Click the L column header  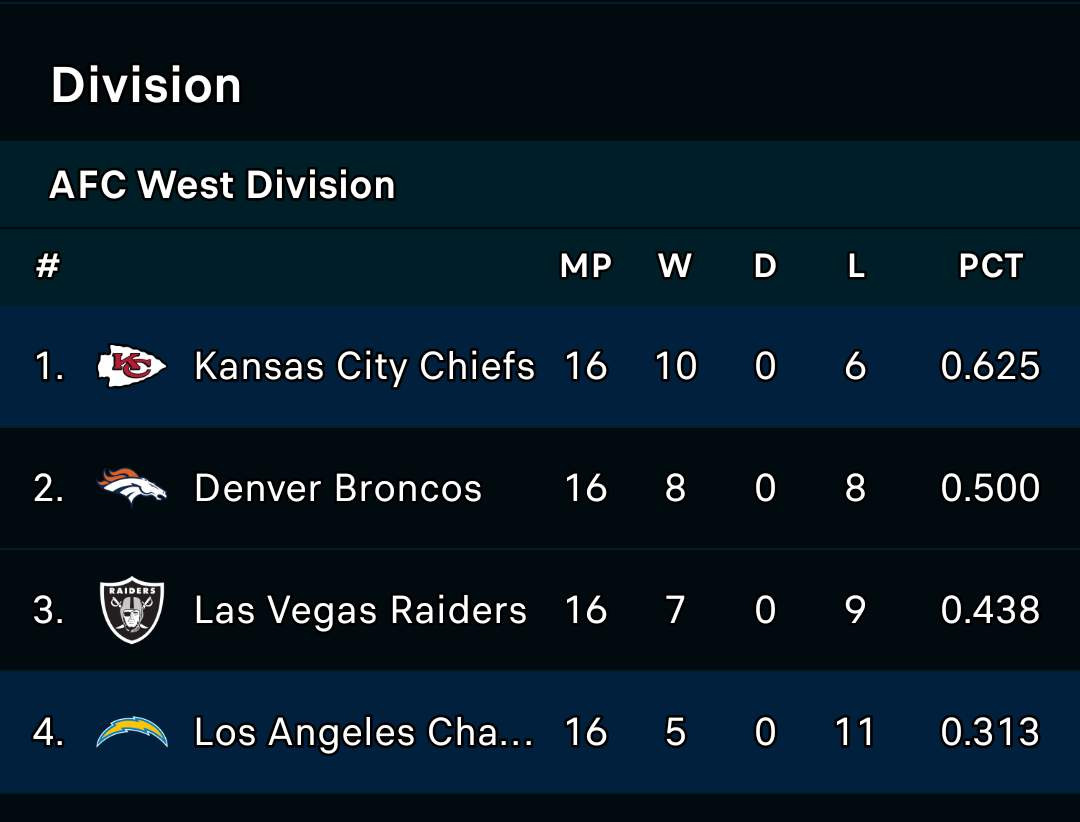855,266
